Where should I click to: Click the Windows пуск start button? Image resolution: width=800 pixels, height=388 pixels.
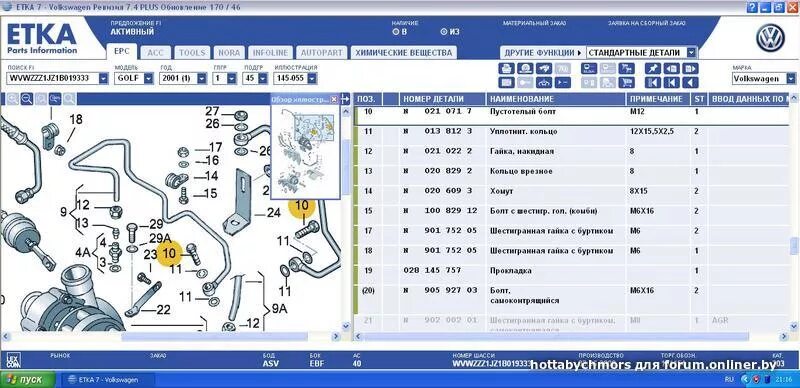pos(28,380)
